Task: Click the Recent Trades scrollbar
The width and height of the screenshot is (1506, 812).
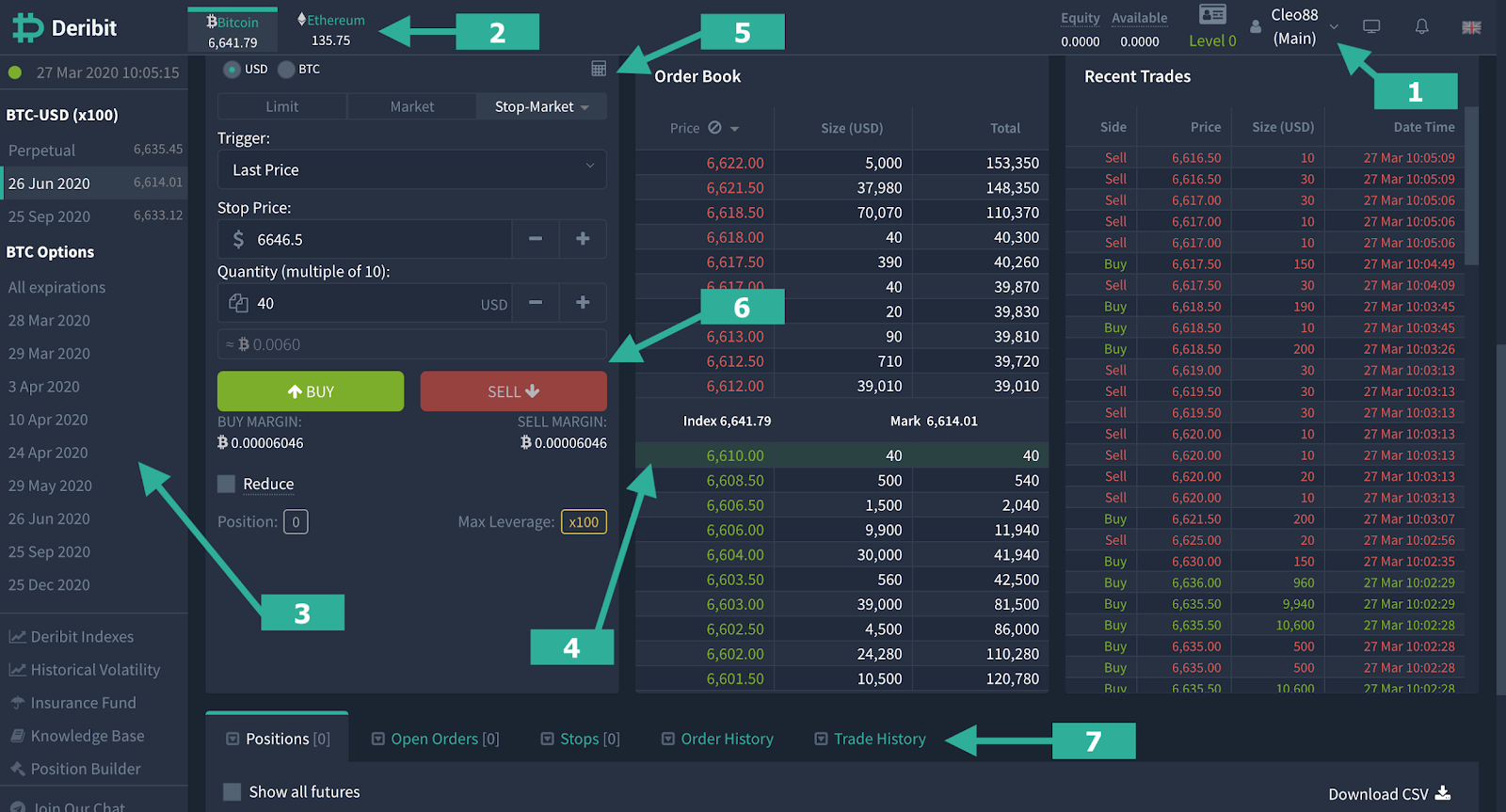Action: [1472, 188]
